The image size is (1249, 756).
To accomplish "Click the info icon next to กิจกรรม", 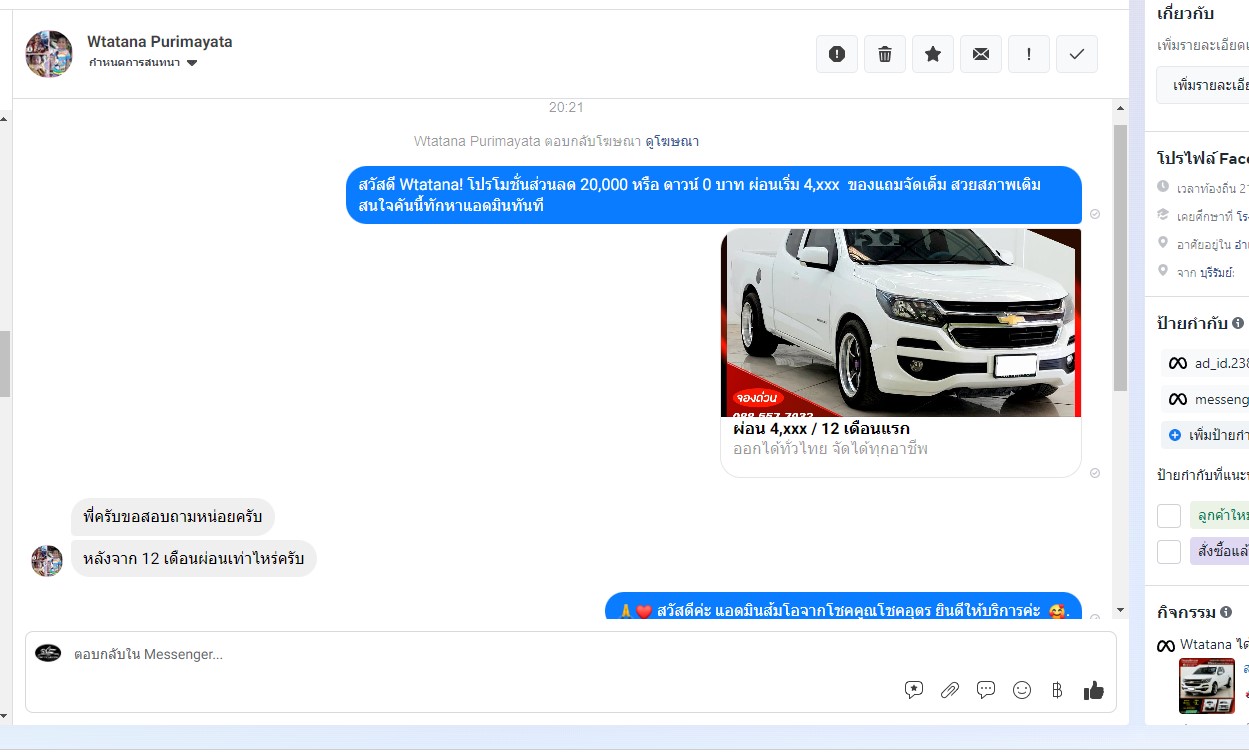I will (x=1227, y=611).
